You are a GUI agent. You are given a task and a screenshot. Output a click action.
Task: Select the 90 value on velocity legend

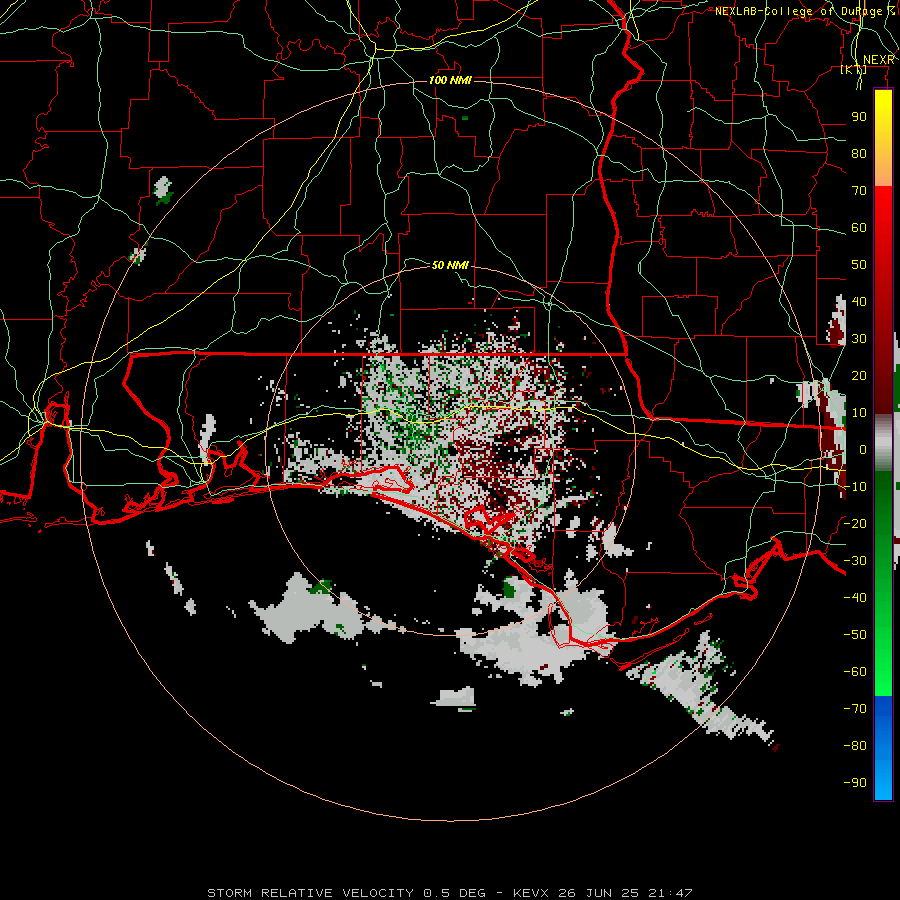[x=859, y=117]
